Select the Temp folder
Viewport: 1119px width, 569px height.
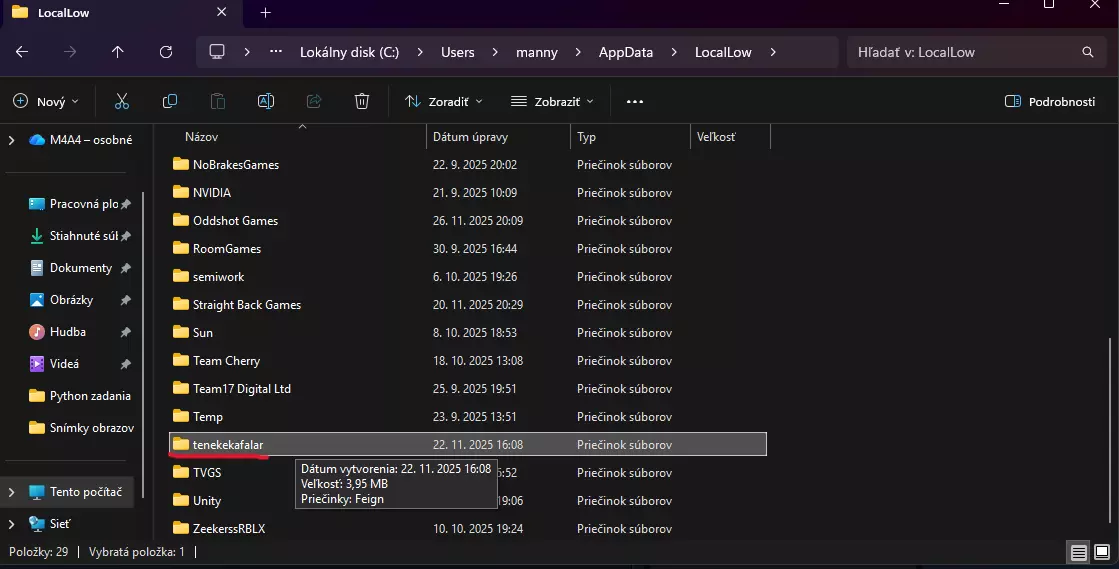[467, 417]
